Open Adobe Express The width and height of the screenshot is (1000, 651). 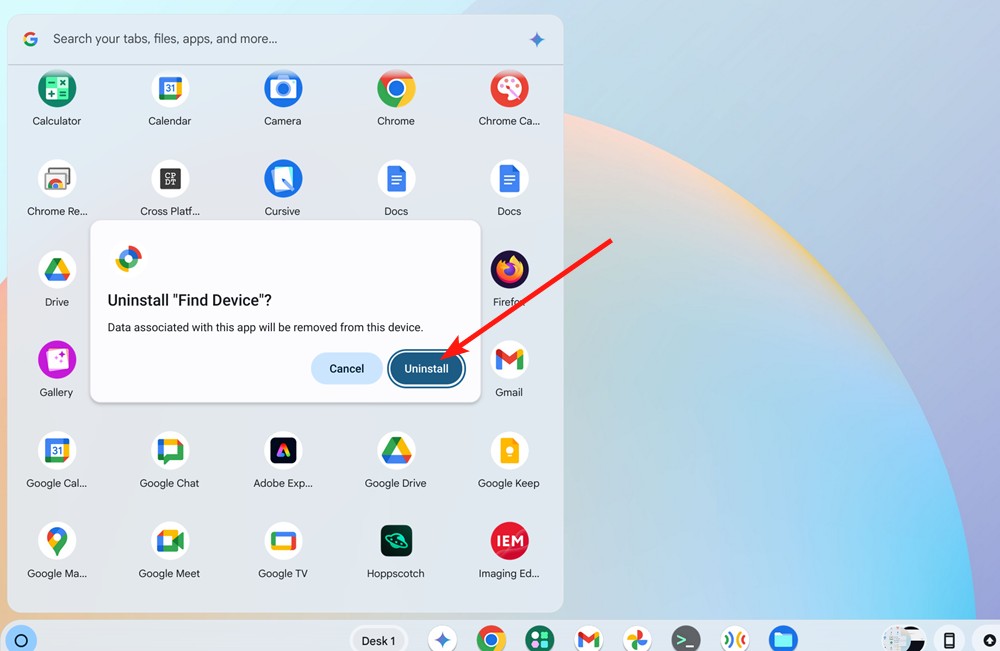click(282, 450)
